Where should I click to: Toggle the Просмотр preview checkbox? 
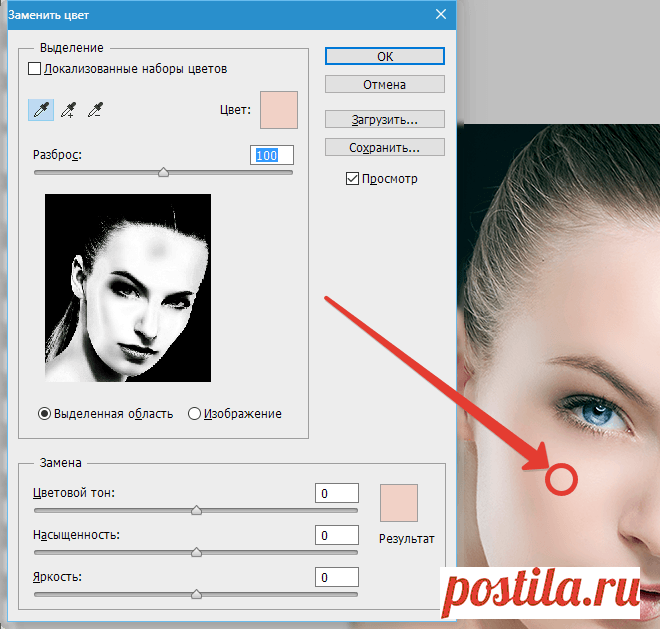(351, 179)
